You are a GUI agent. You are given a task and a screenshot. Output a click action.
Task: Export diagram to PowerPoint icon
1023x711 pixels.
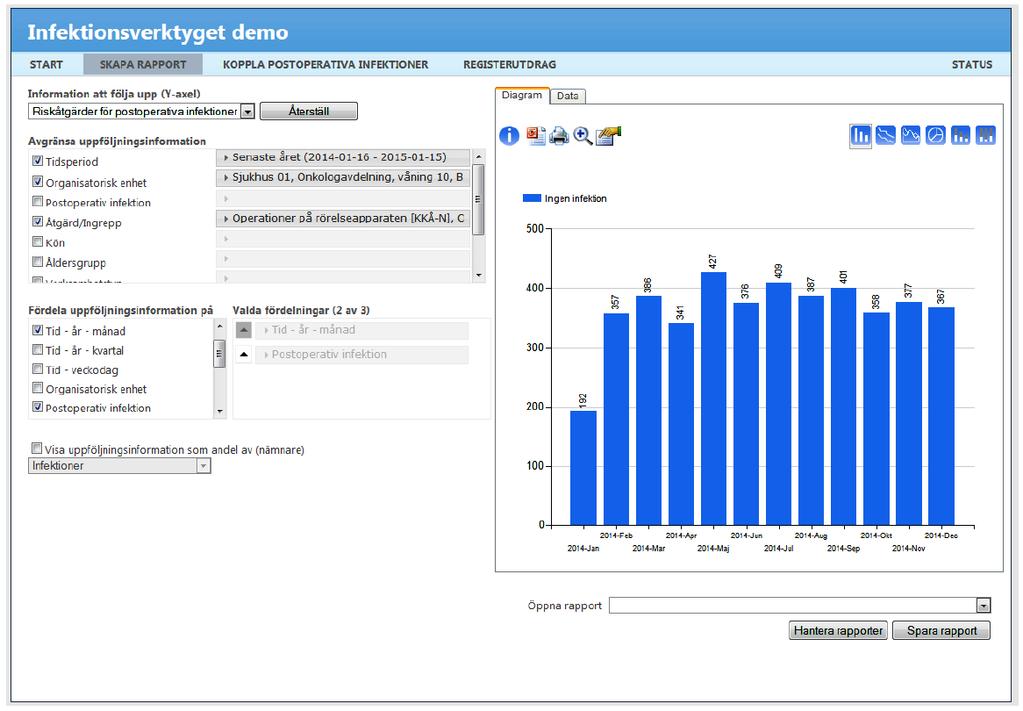536,136
